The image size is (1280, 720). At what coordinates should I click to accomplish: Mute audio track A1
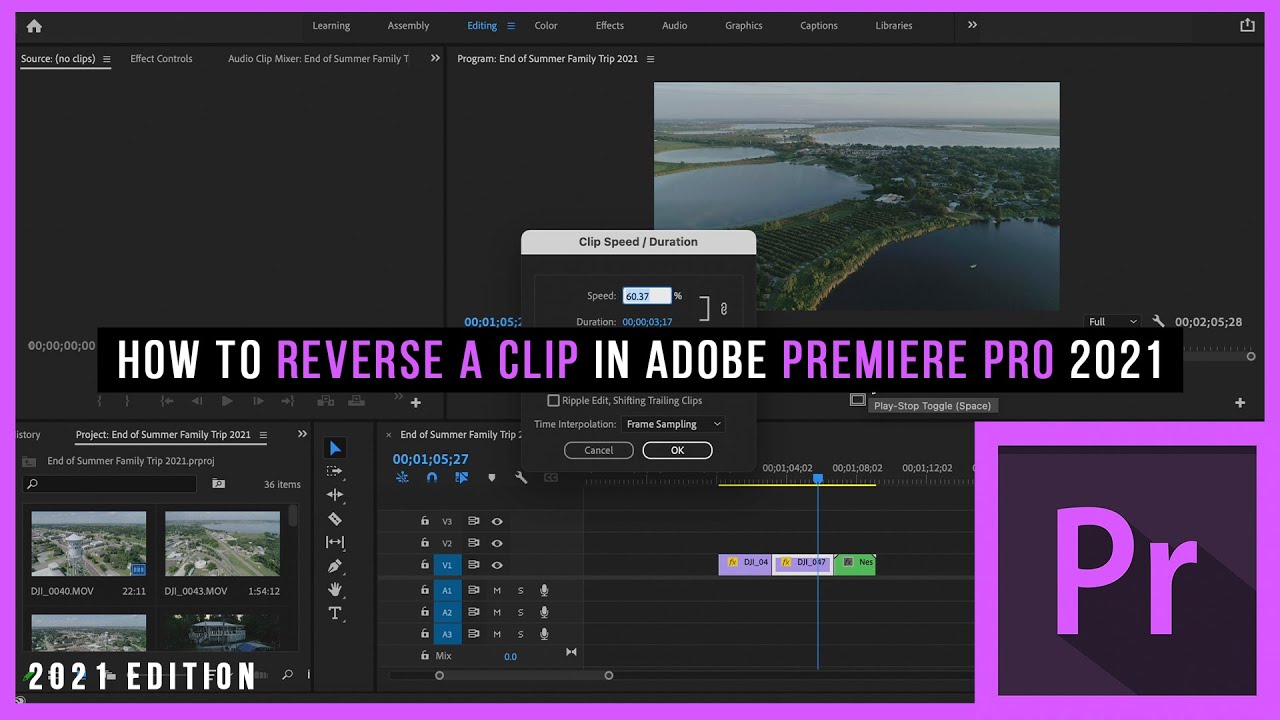pos(497,590)
